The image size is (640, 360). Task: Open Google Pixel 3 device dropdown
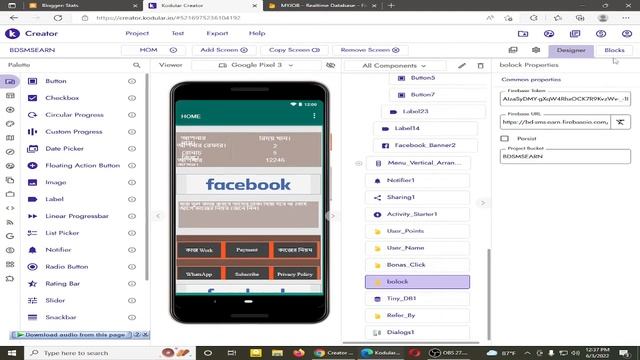coord(256,65)
